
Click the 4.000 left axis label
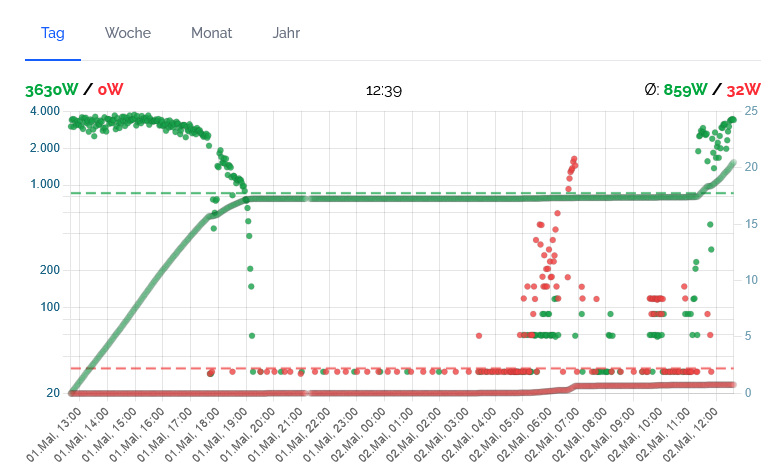point(44,111)
